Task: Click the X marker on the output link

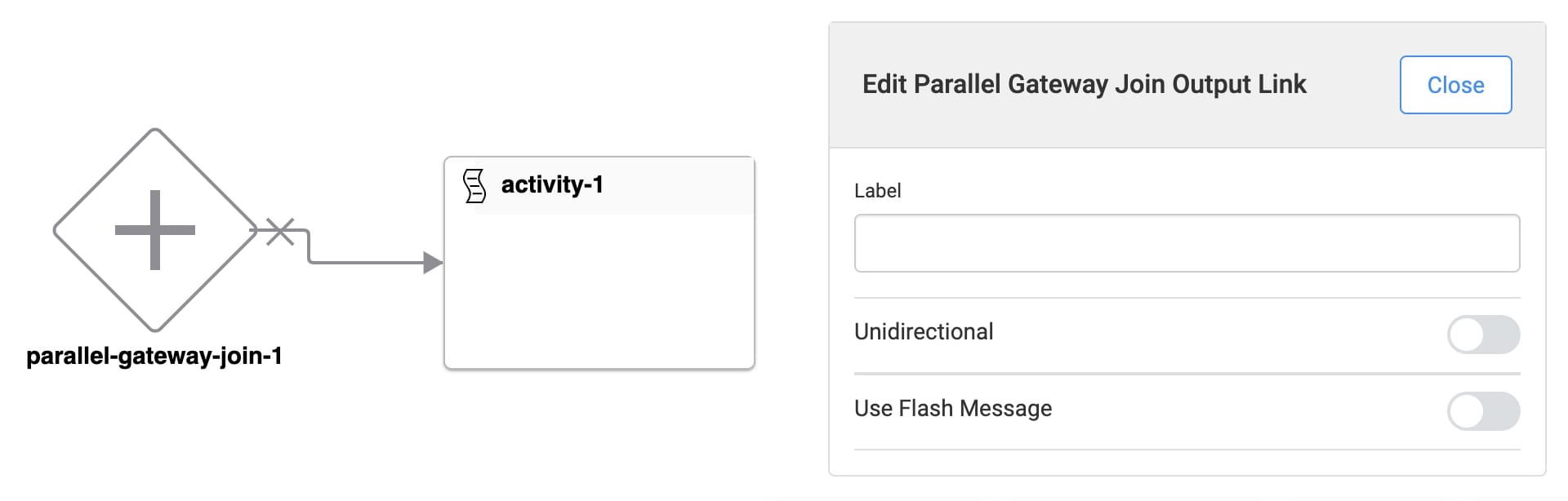Action: (x=280, y=231)
